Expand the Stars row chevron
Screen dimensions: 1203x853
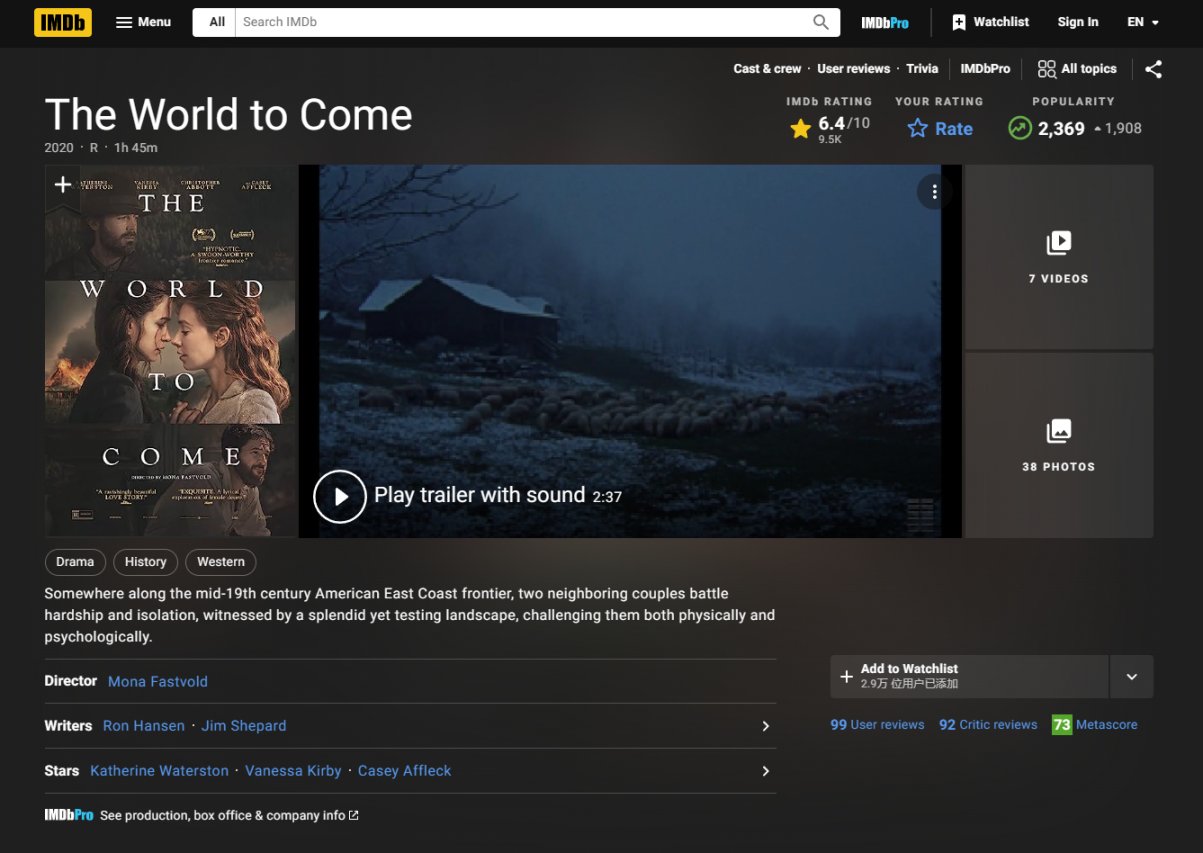pos(766,771)
